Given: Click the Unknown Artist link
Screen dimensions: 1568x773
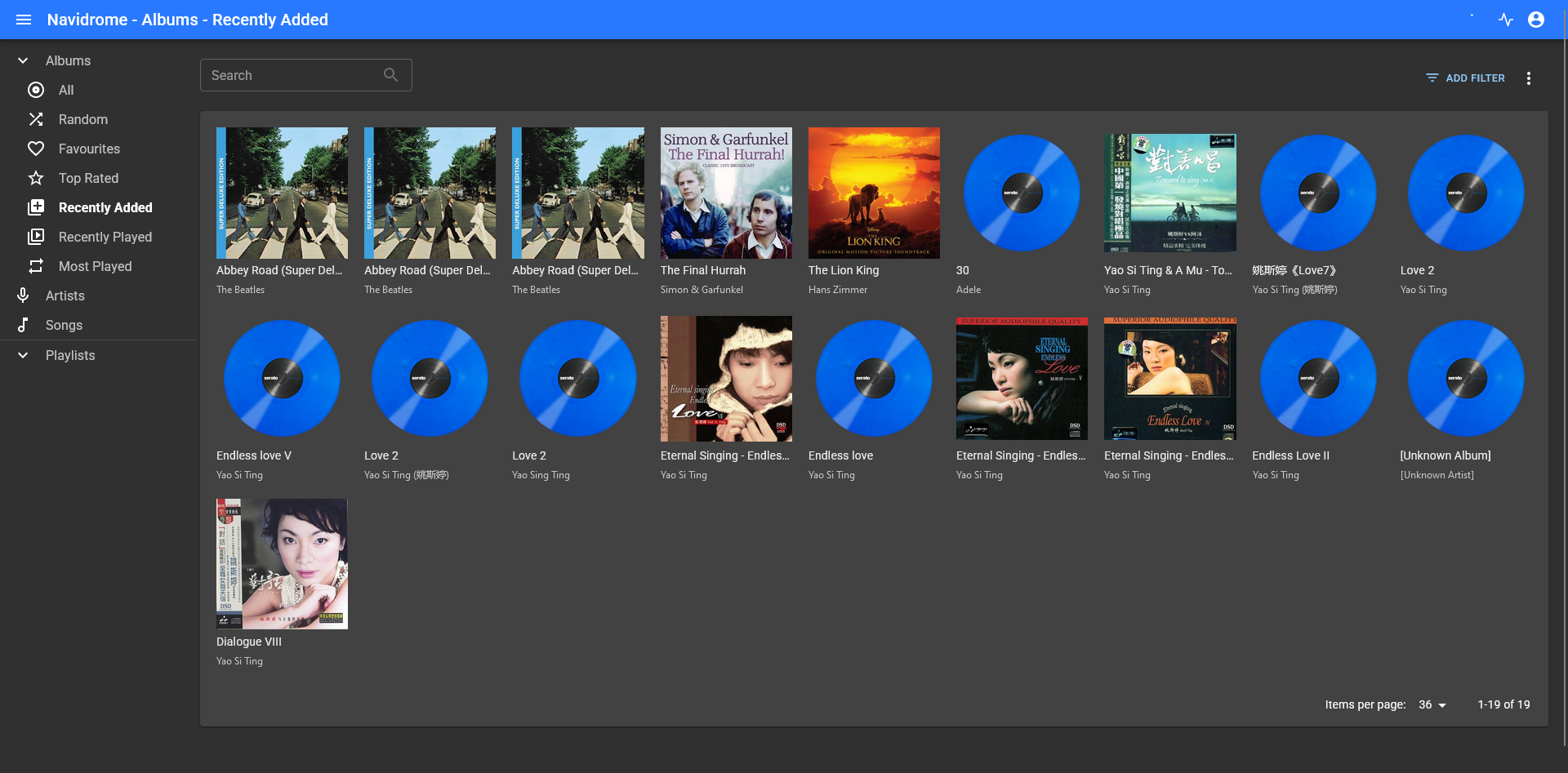Looking at the screenshot, I should click(x=1437, y=475).
